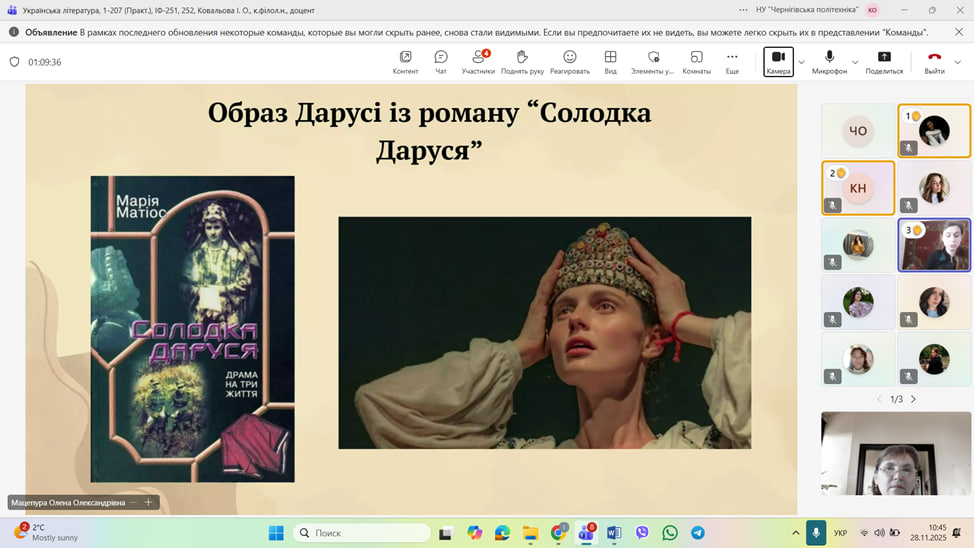Image resolution: width=974 pixels, height=548 pixels.
Task: Click the Поделиться share screen icon
Action: (x=883, y=61)
